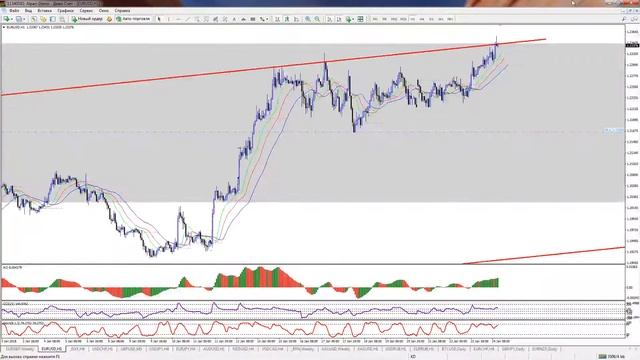Open MetaEditor from the toolbar
Viewport: 640px width, 360px height.
[x=109, y=19]
